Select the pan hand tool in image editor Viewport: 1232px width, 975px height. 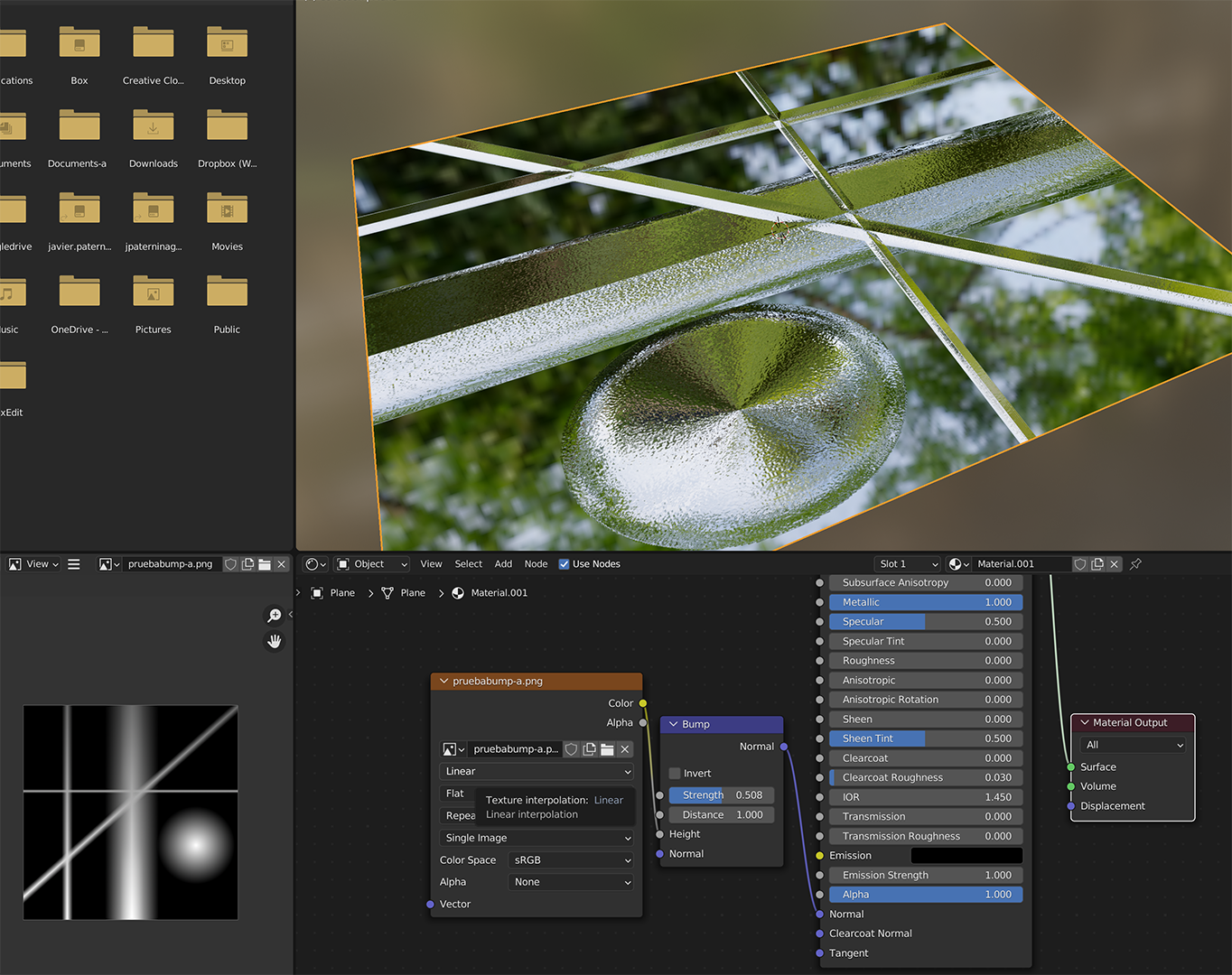click(274, 641)
